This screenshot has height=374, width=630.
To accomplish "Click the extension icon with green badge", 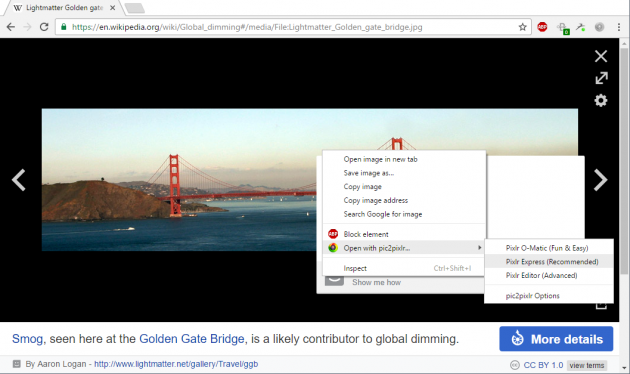I will point(563,28).
